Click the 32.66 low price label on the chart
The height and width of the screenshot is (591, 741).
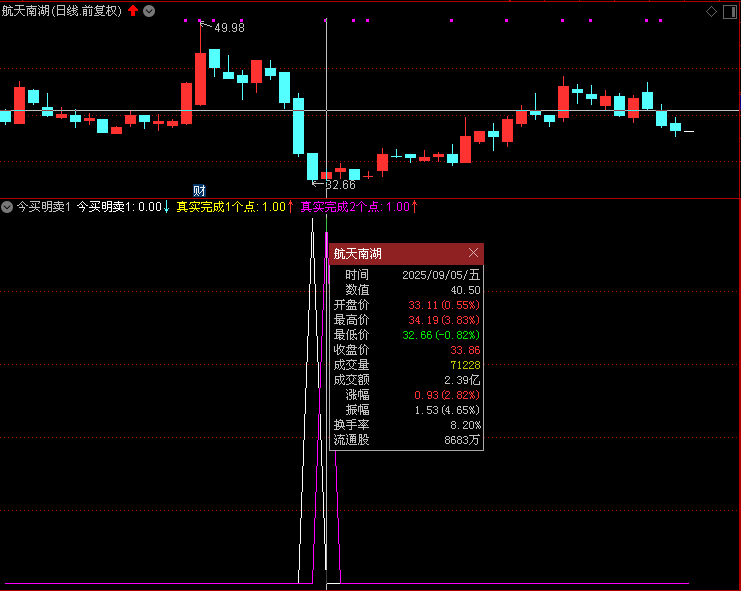[340, 185]
